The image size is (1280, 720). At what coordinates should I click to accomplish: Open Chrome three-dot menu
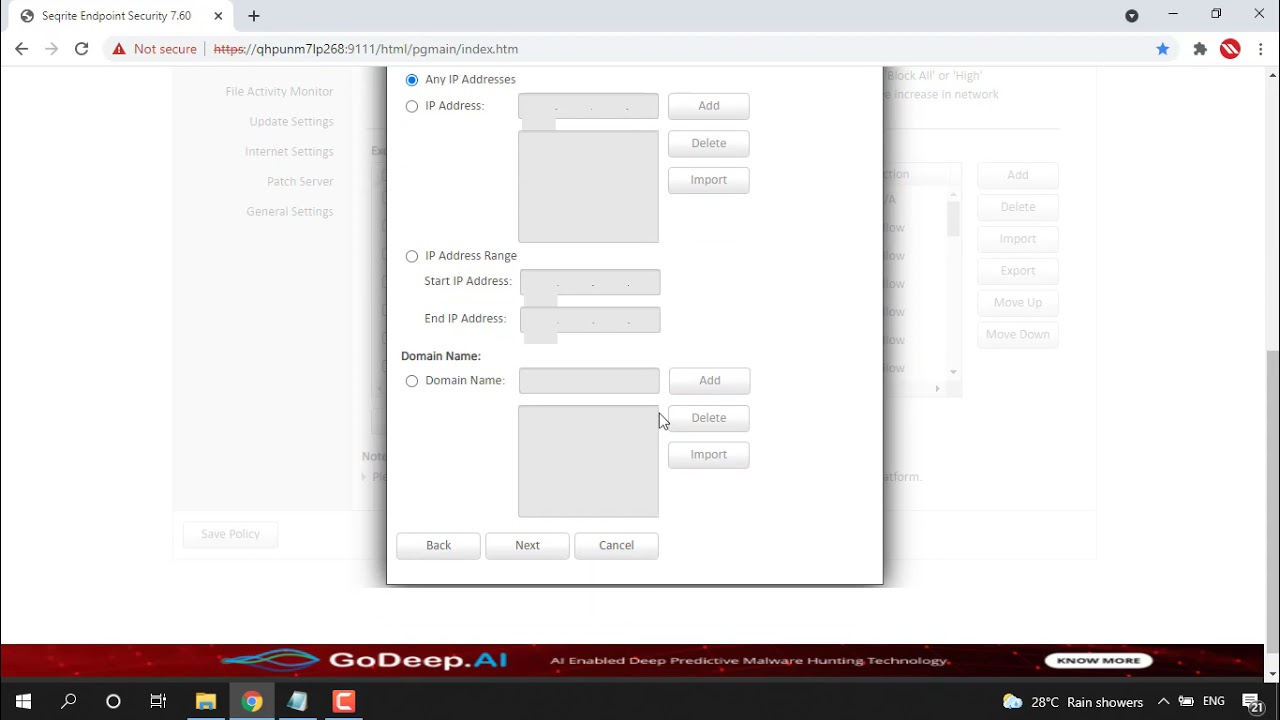(1260, 49)
